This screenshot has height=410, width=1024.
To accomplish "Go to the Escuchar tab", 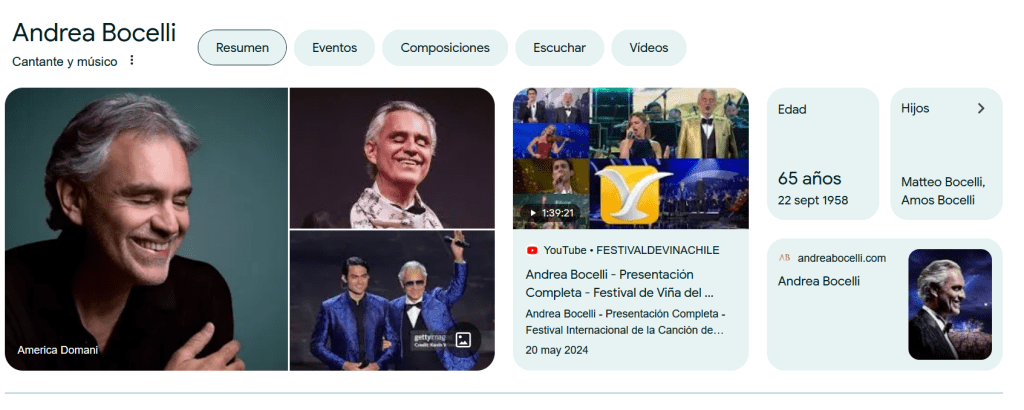I will click(559, 48).
